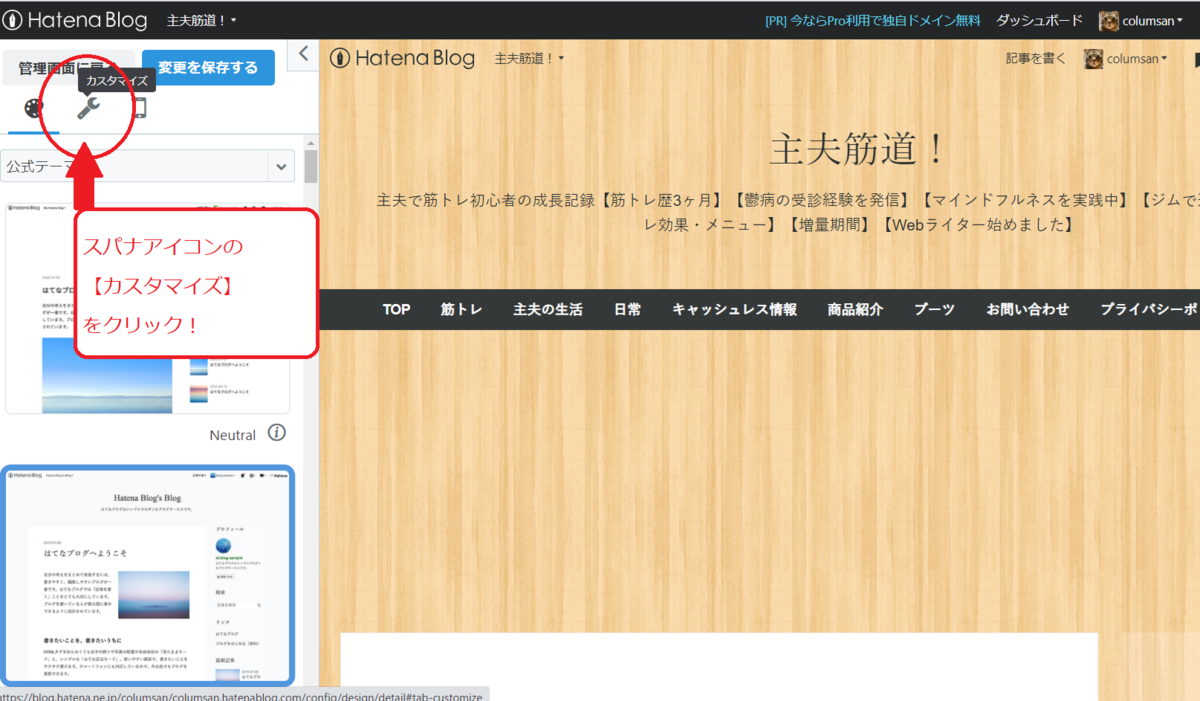1200x701 pixels.
Task: Select 日常 navigation item
Action: click(x=628, y=309)
